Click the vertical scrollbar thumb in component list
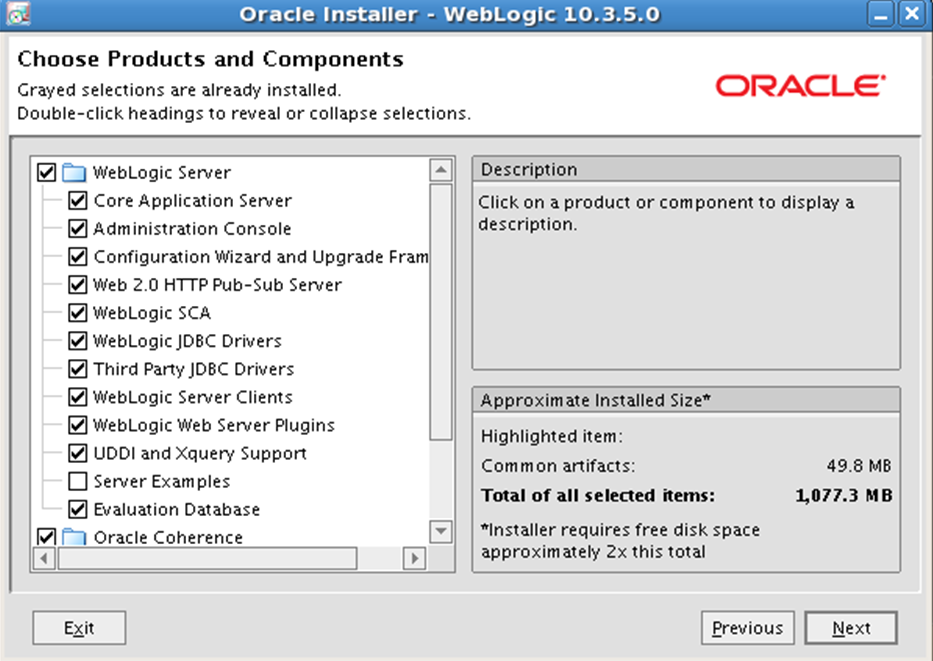 coord(441,312)
